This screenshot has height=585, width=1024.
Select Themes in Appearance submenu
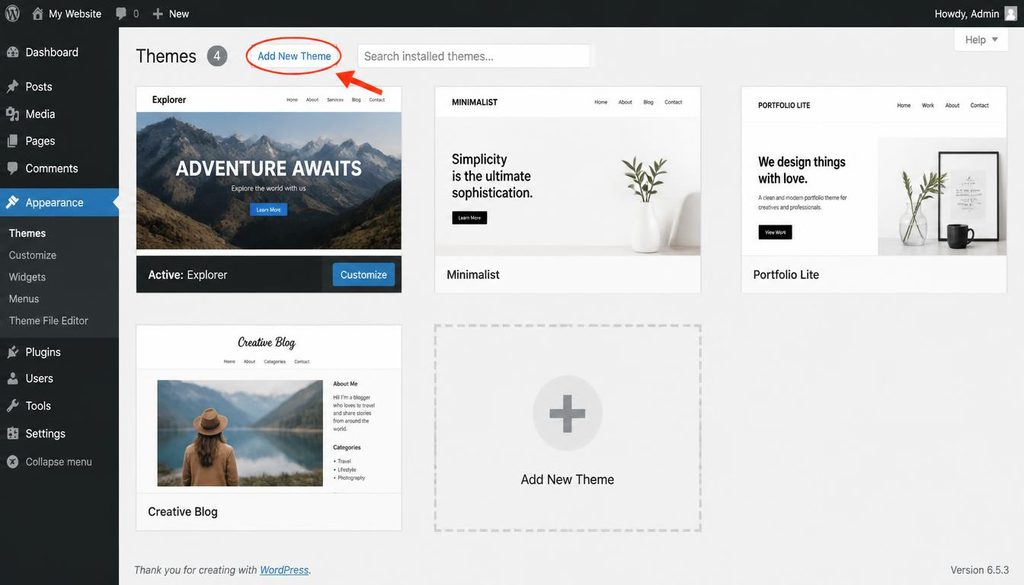[27, 233]
